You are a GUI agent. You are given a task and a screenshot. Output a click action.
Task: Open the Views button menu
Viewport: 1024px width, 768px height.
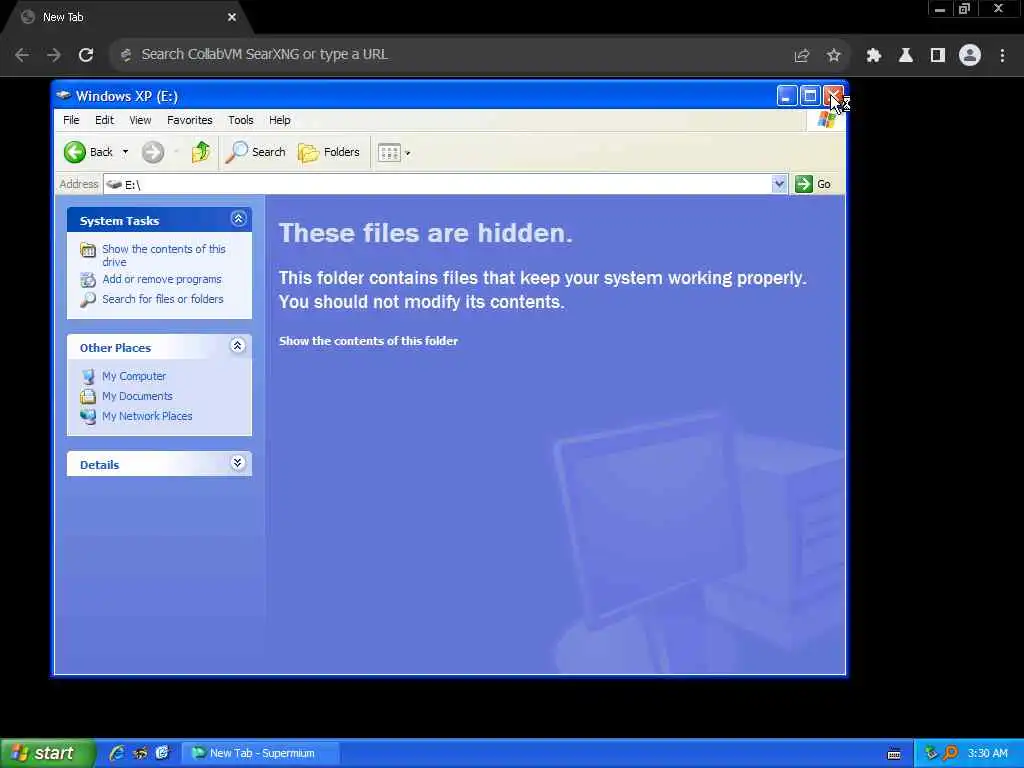point(394,153)
